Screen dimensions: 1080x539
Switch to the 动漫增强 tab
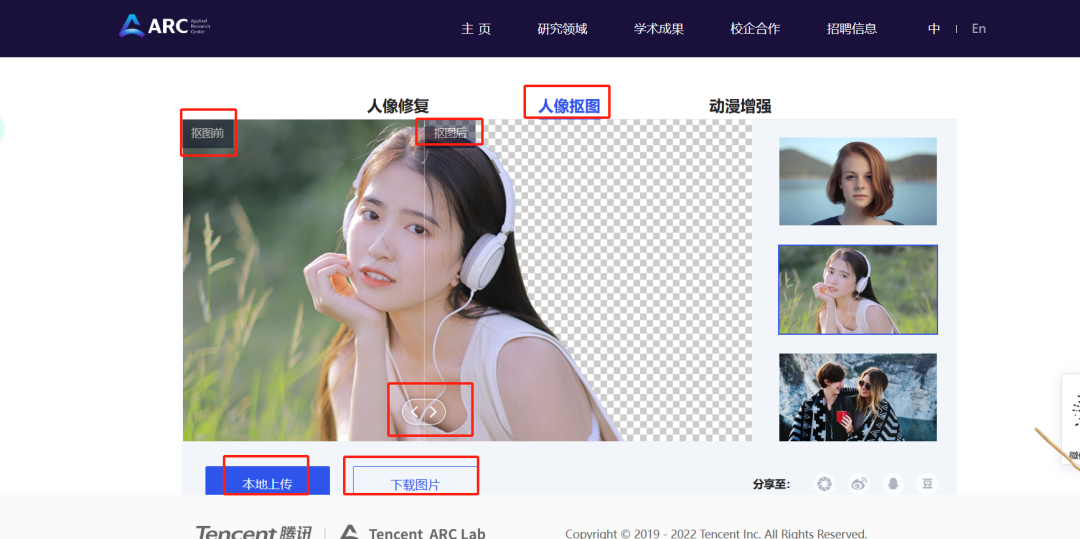(x=740, y=106)
